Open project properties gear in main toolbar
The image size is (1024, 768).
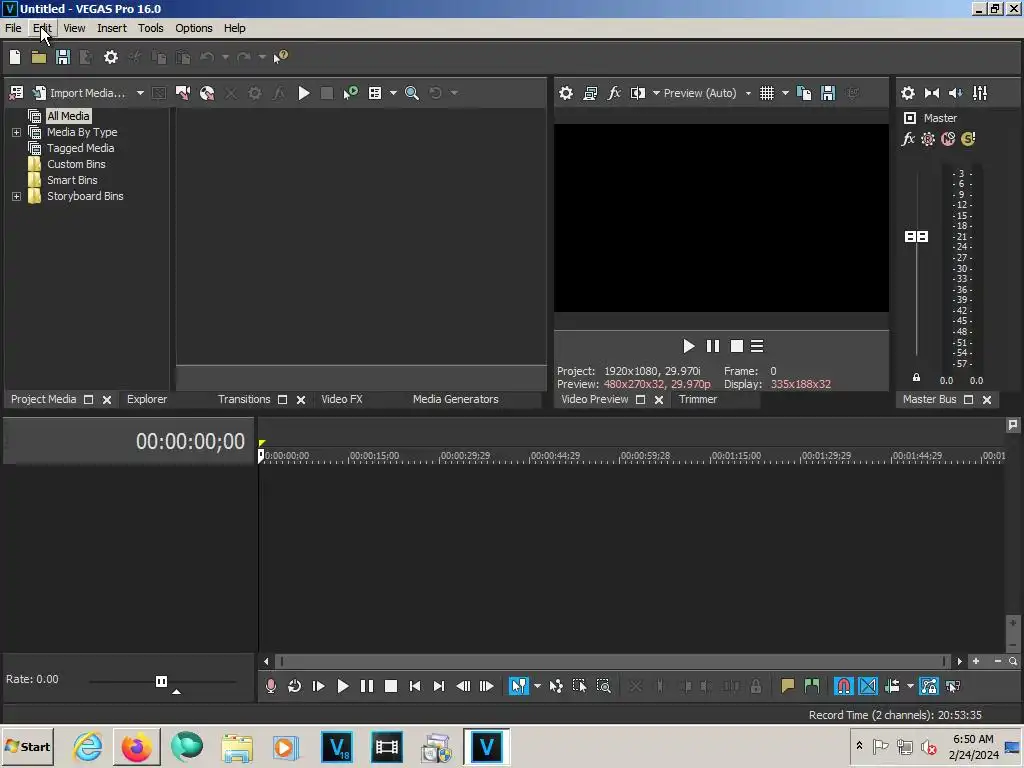111,57
